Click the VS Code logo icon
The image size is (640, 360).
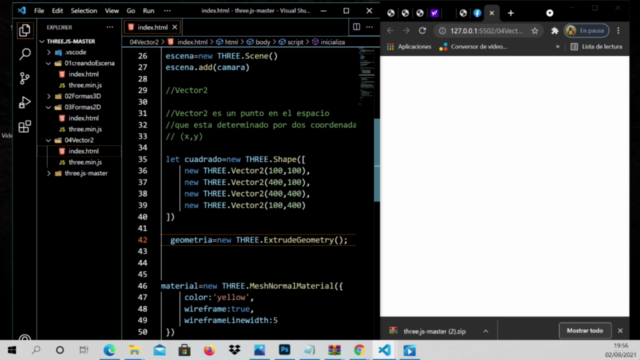pyautogui.click(x=22, y=11)
